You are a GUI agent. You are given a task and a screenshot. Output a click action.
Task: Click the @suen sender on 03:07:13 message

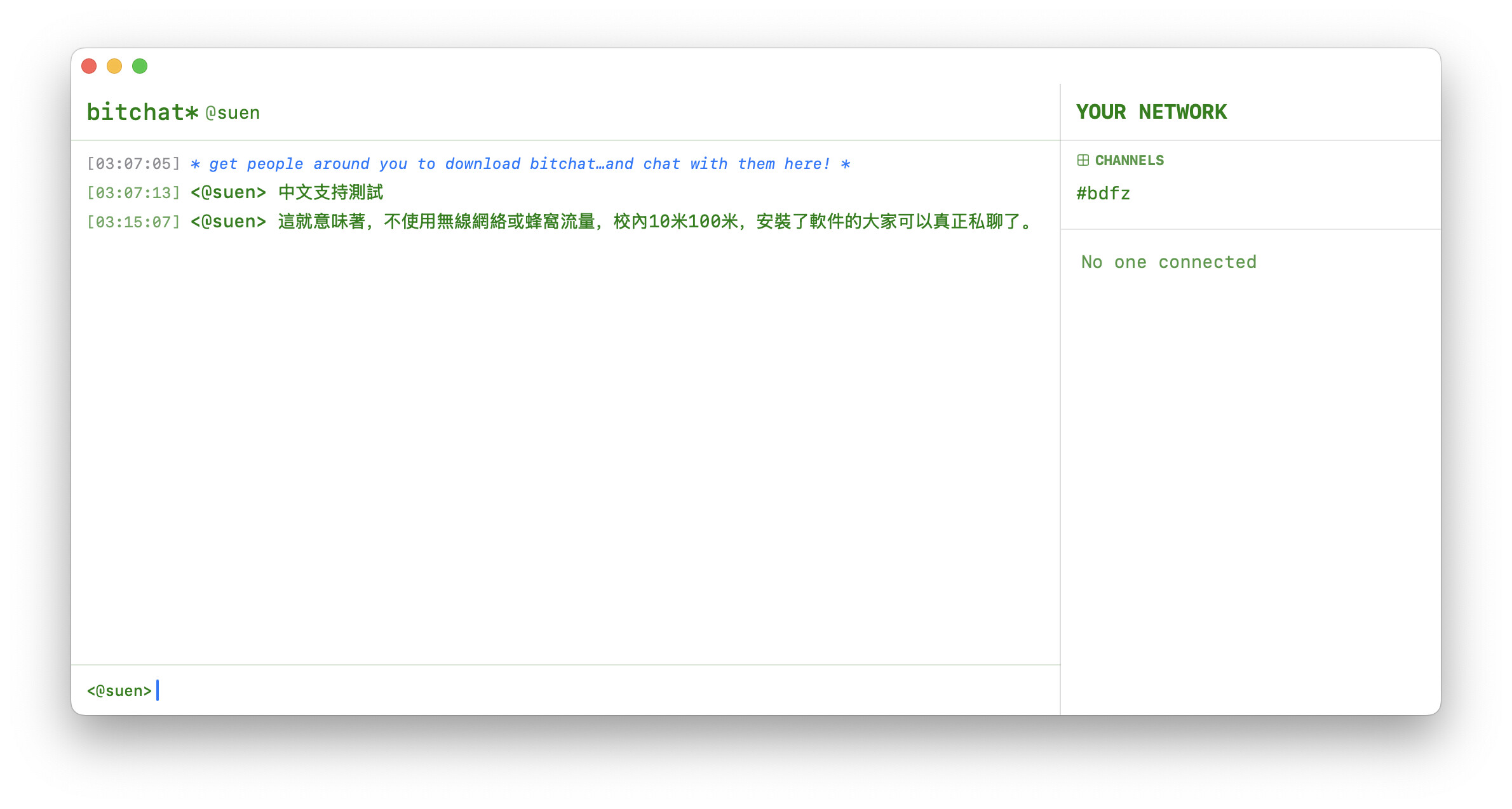[228, 192]
